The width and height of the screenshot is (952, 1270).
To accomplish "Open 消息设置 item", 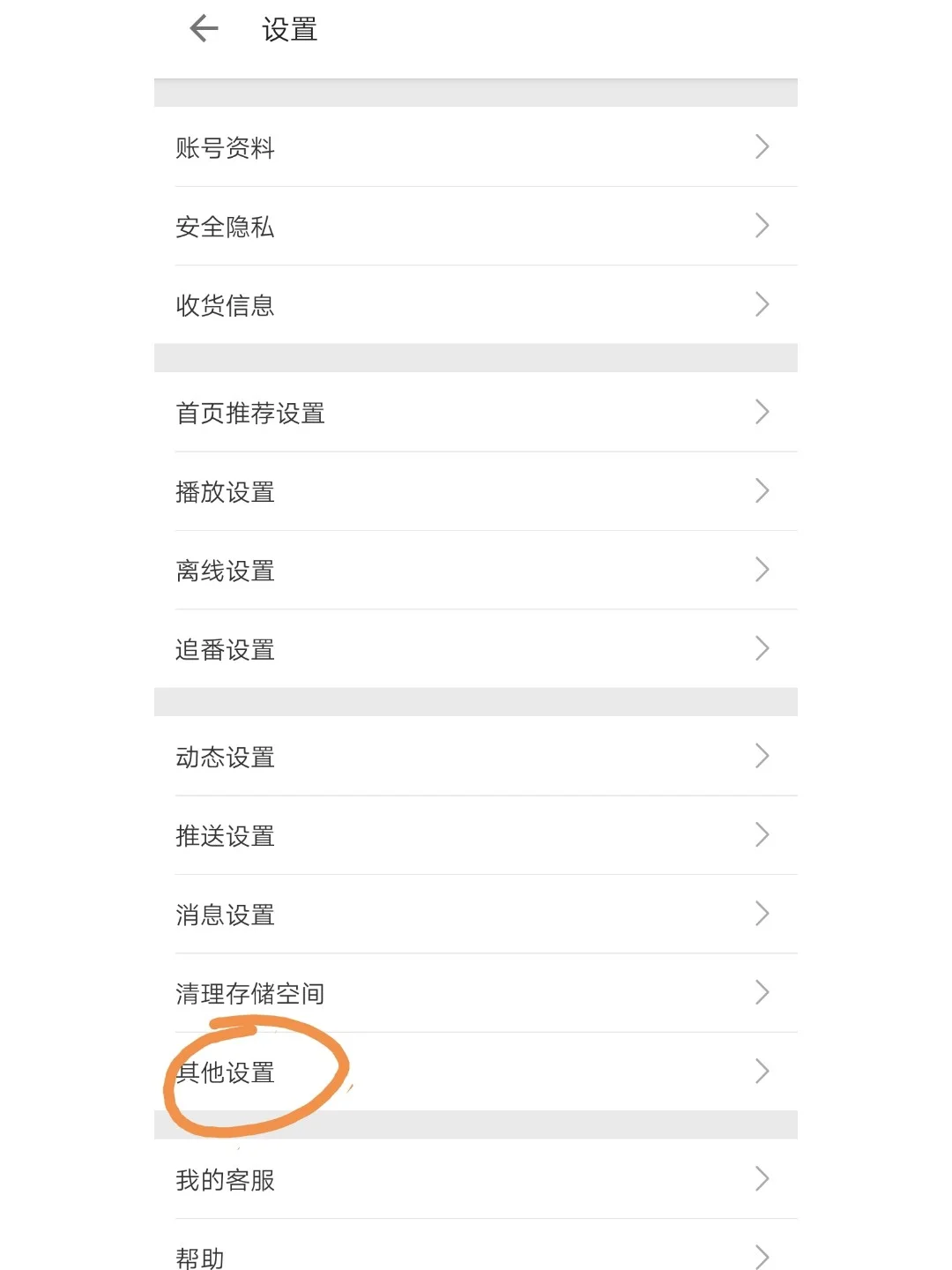I will [476, 914].
